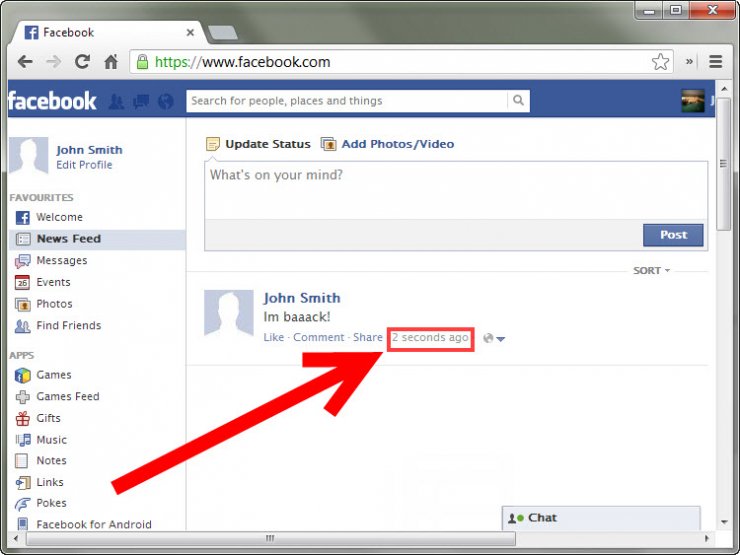
Task: Click the vertical scrollbar thumb
Action: 723,163
